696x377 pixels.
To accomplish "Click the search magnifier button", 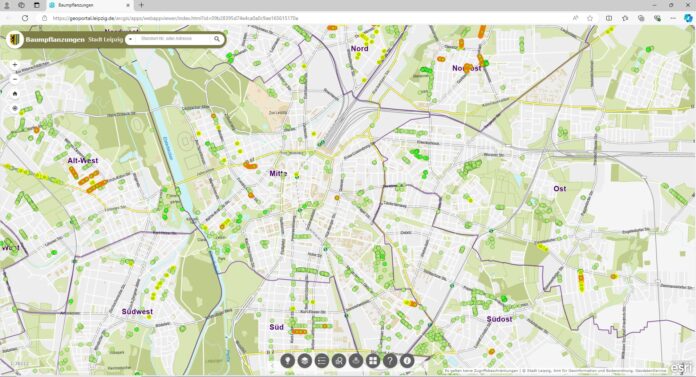I will click(x=217, y=39).
